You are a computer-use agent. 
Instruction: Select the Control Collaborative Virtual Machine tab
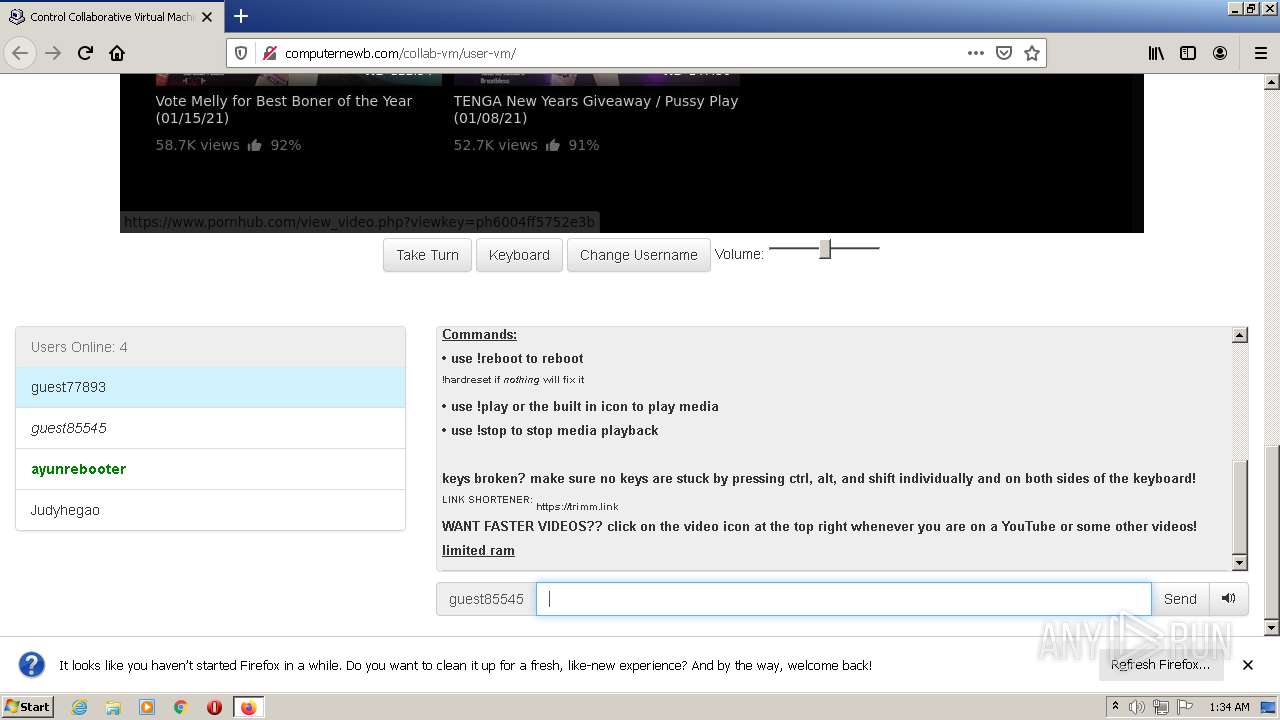click(111, 16)
